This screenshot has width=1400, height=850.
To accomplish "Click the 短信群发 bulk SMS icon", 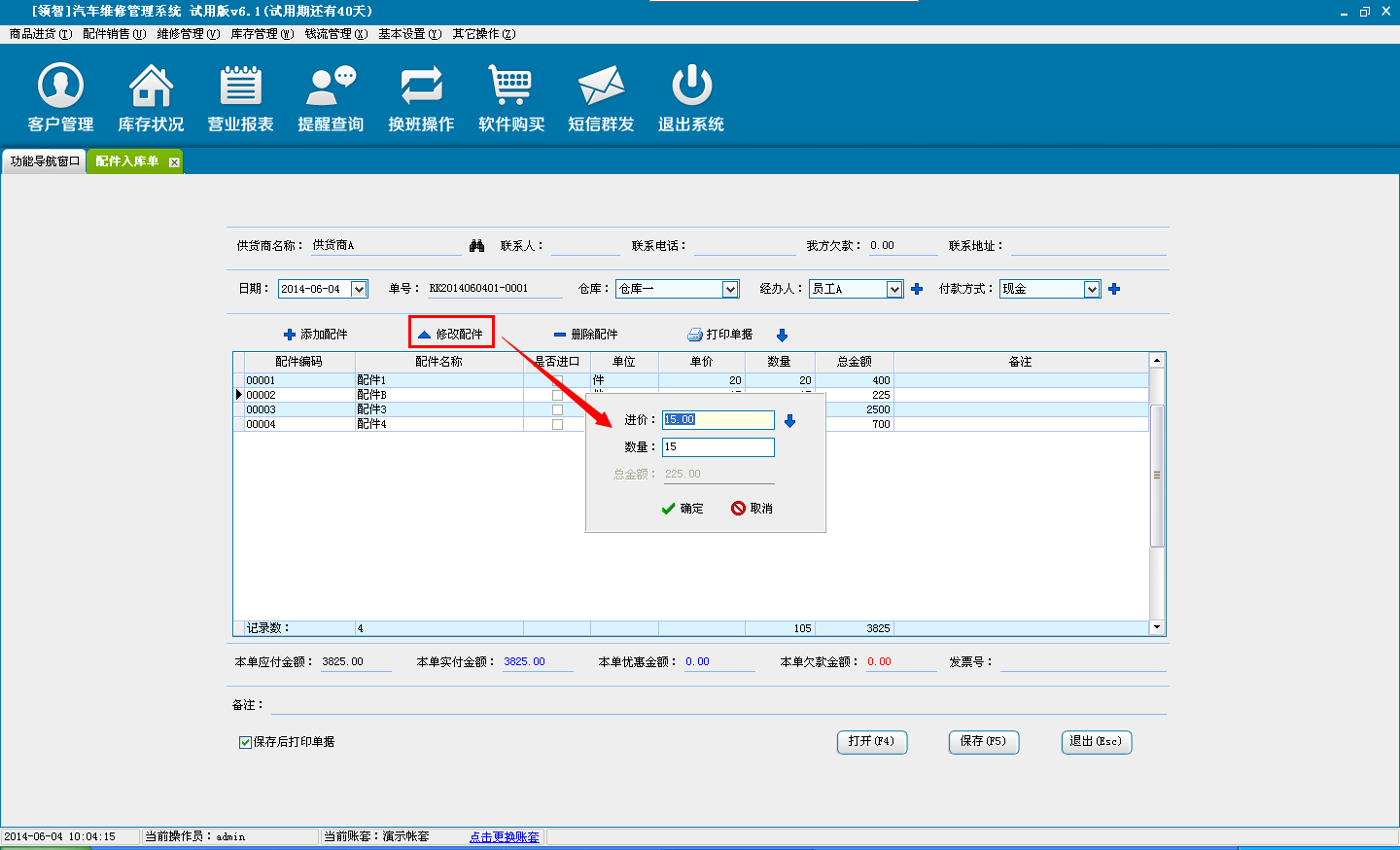I will tap(601, 87).
